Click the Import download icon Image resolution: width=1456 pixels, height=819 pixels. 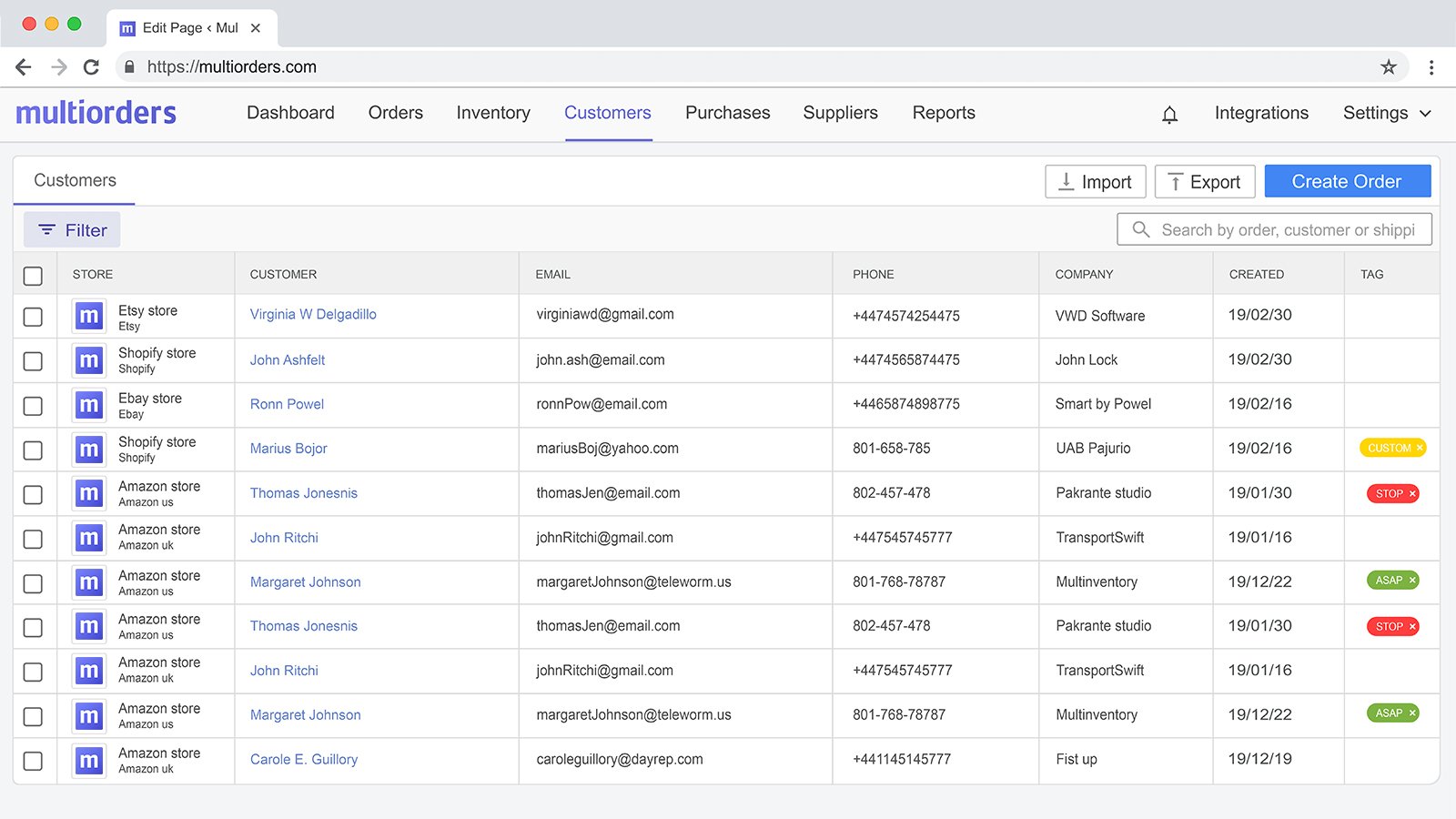1067,181
